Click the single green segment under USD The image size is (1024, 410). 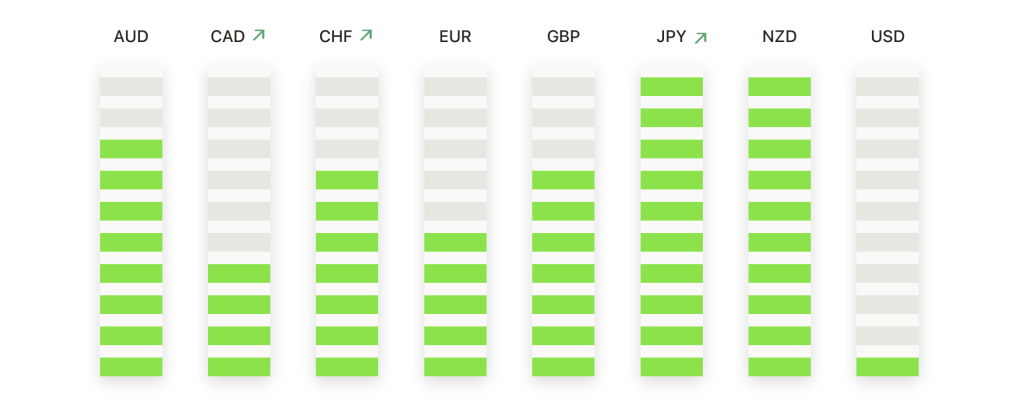point(887,367)
